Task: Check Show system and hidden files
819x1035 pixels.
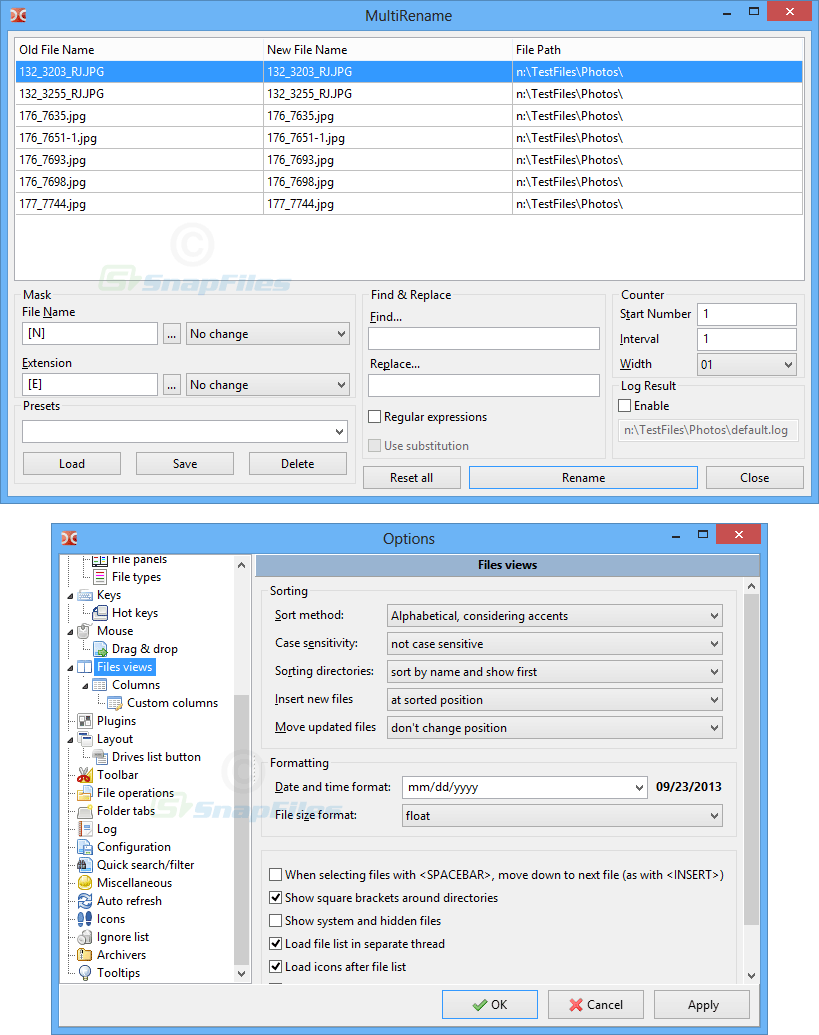Action: pyautogui.click(x=276, y=921)
